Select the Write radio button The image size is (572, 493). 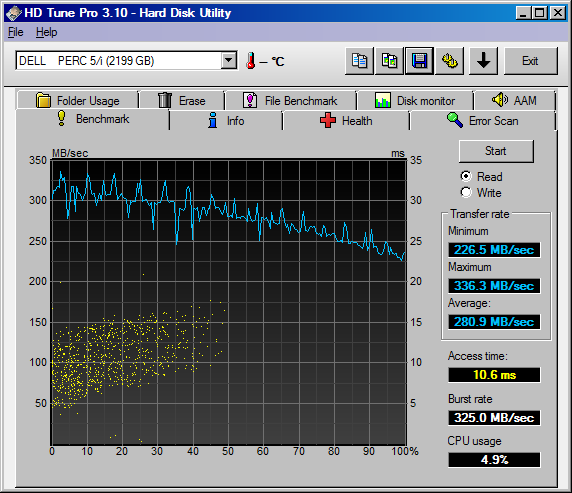click(x=466, y=192)
